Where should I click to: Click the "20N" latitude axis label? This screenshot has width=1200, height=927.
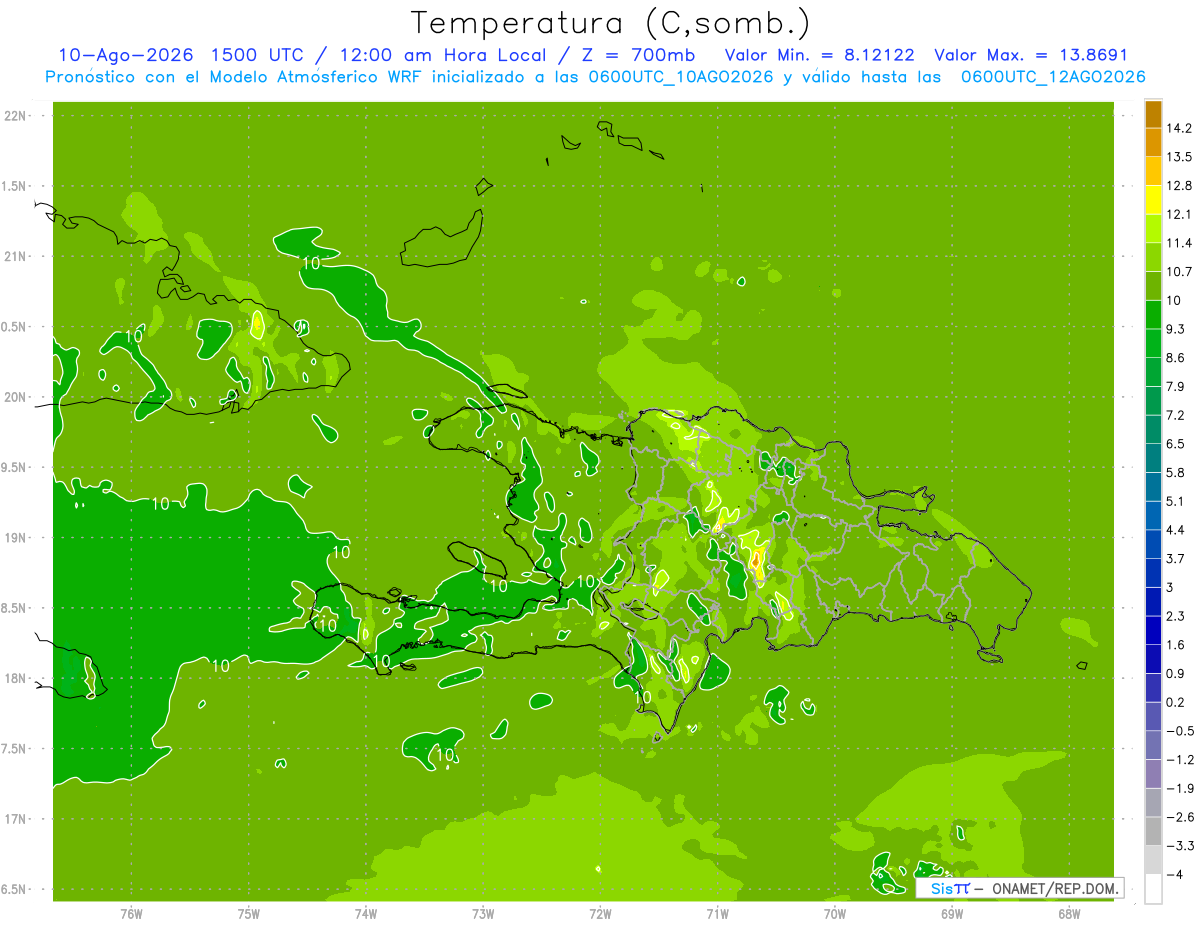15,397
